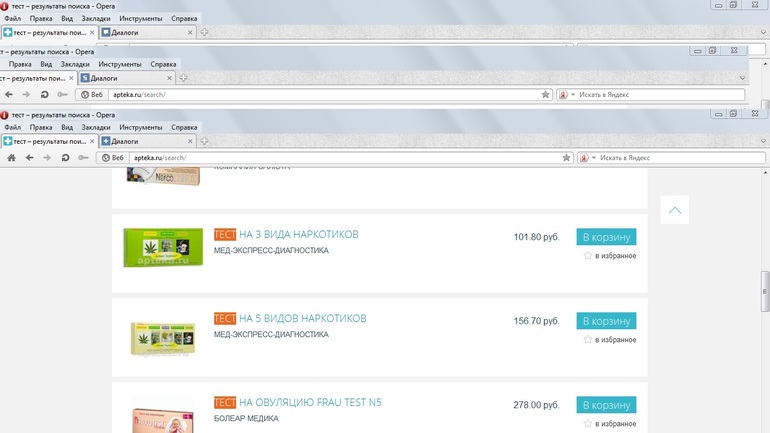Image resolution: width=770 pixels, height=433 pixels.
Task: Click the Веб badge beside the frontmost address bar
Action: (x=113, y=158)
